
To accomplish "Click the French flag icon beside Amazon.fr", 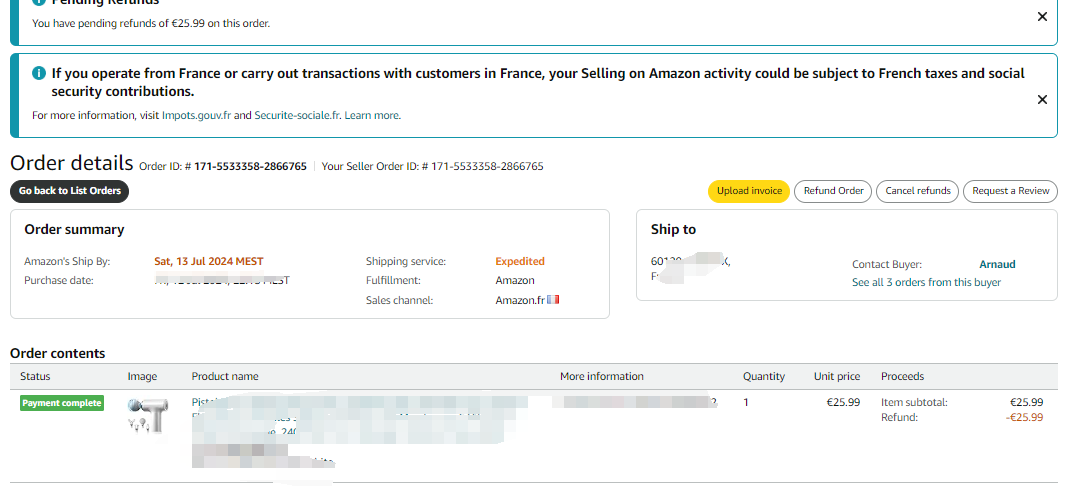I will [554, 300].
